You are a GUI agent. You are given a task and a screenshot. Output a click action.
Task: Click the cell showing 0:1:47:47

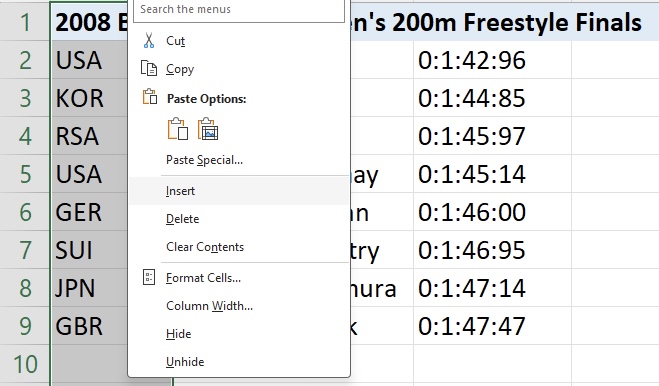click(x=492, y=326)
